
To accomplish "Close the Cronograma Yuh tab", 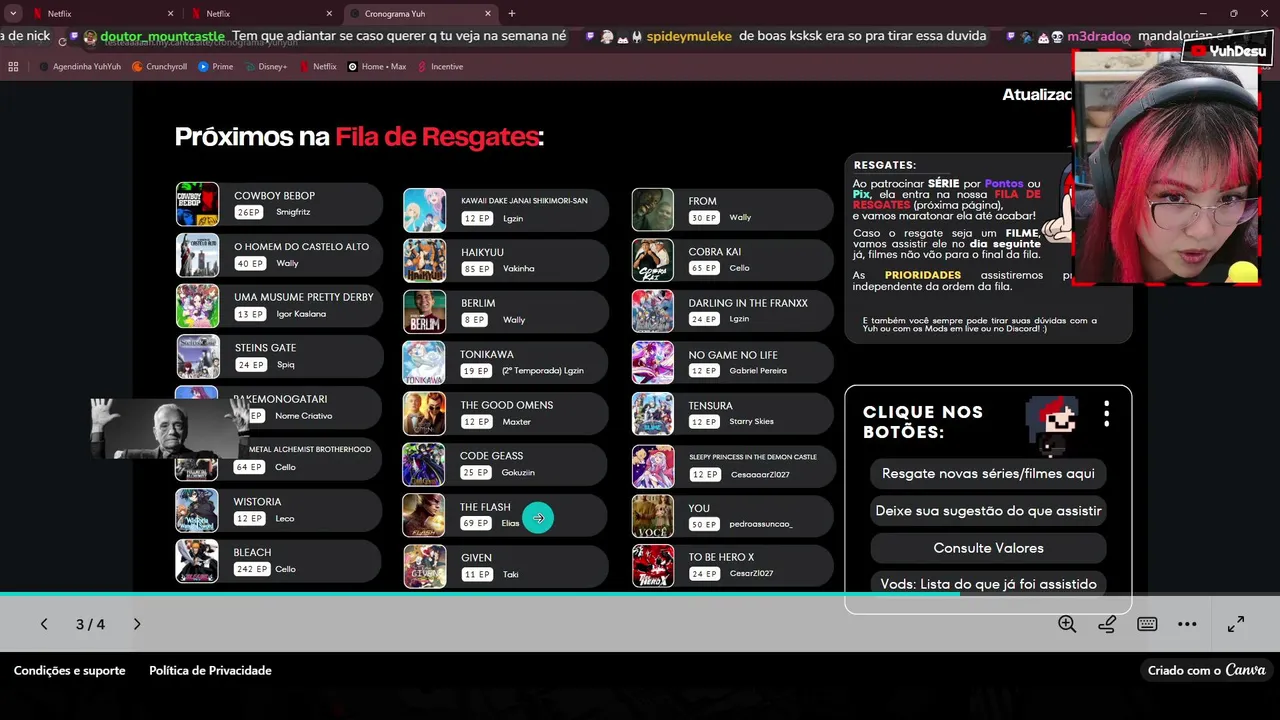I will 488,13.
